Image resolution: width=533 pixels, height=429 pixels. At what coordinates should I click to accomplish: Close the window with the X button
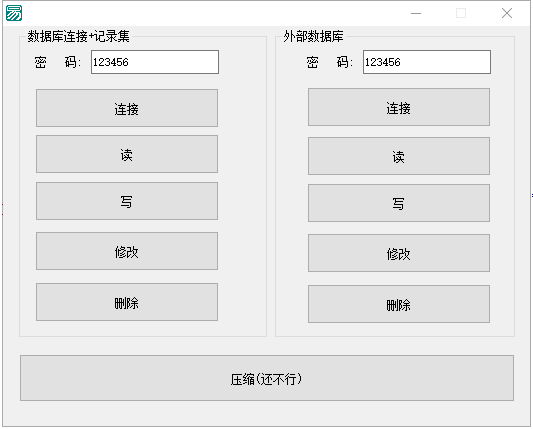[x=507, y=13]
